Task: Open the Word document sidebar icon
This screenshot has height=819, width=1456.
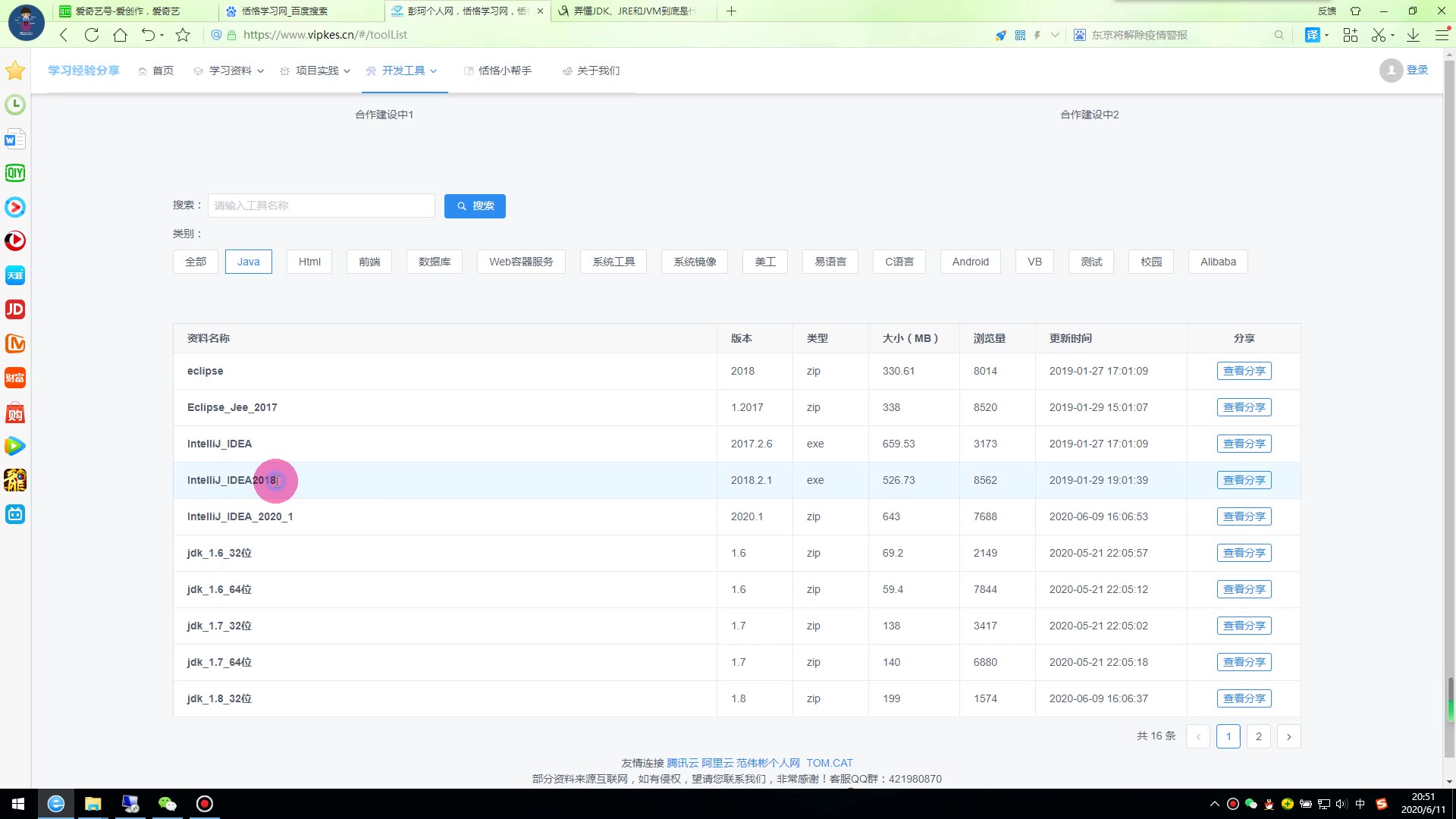Action: [15, 140]
